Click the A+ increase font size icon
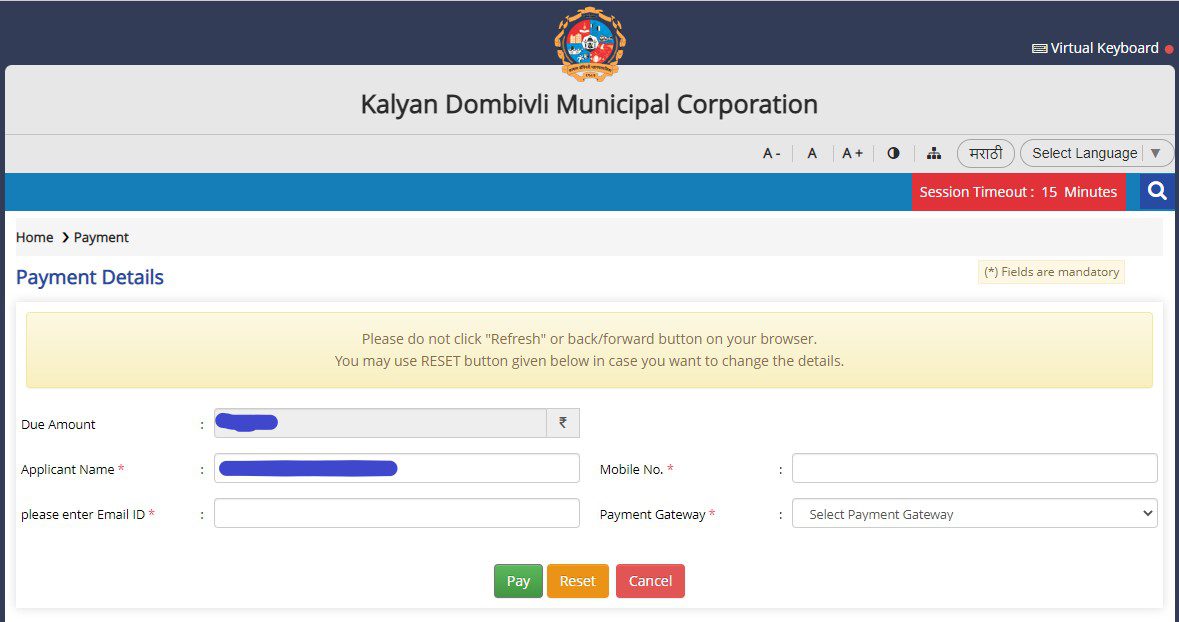Screen dimensions: 1179x622 tap(851, 153)
